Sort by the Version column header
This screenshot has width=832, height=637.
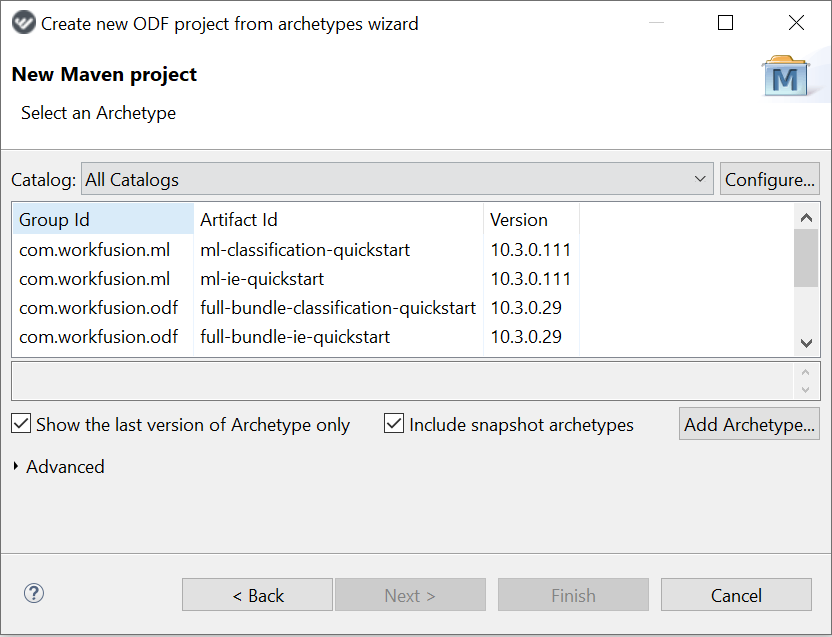point(531,219)
